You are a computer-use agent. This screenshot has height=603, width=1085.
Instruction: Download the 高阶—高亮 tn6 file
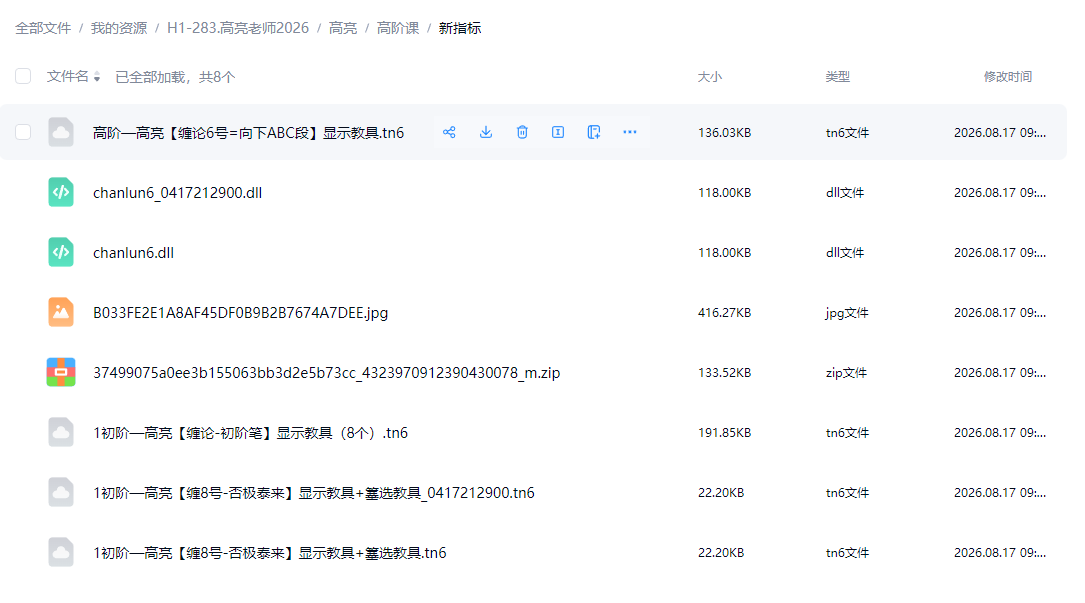click(x=486, y=132)
